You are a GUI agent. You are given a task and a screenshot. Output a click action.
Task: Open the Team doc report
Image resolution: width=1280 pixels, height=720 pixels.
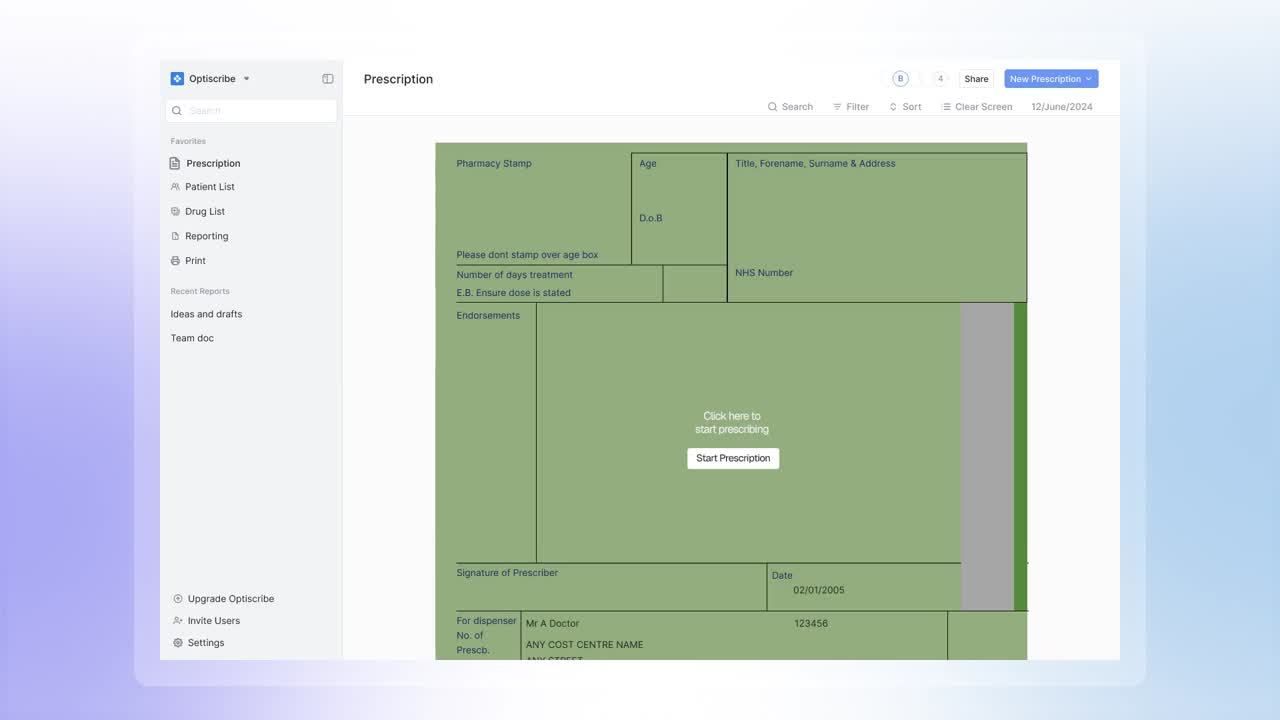click(192, 338)
